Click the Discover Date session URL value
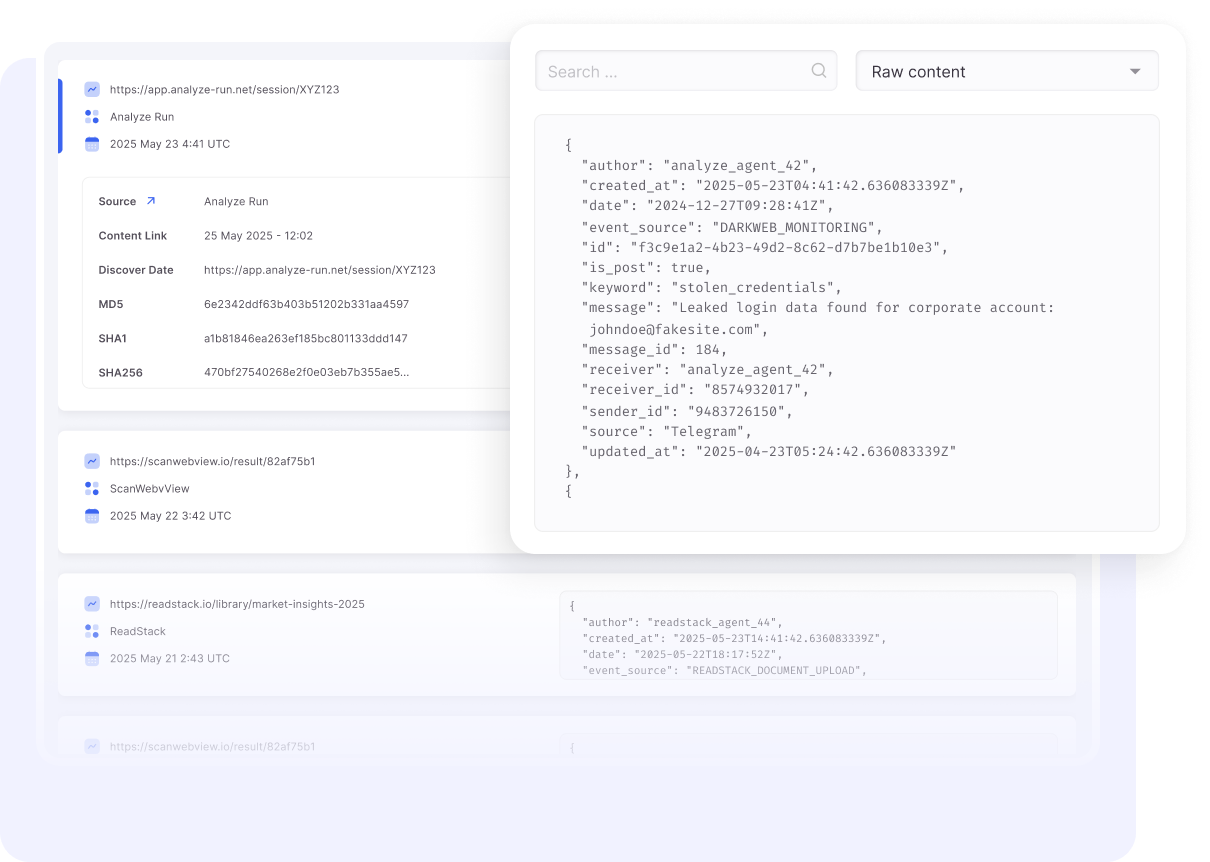This screenshot has height=862, width=1210. pos(320,270)
